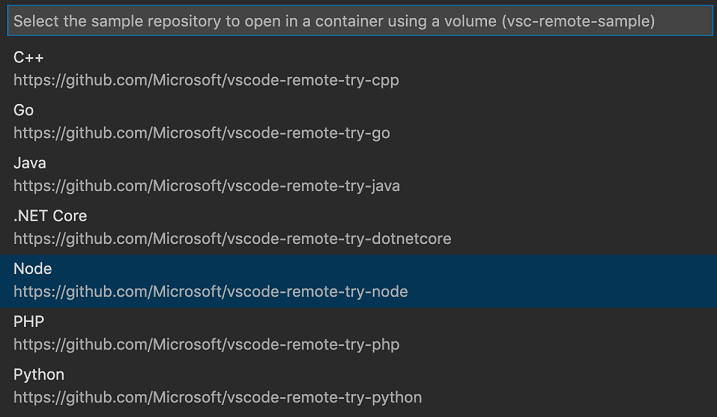717x417 pixels.
Task: Click the vscode-remote-try-cpp URL
Action: tap(206, 80)
